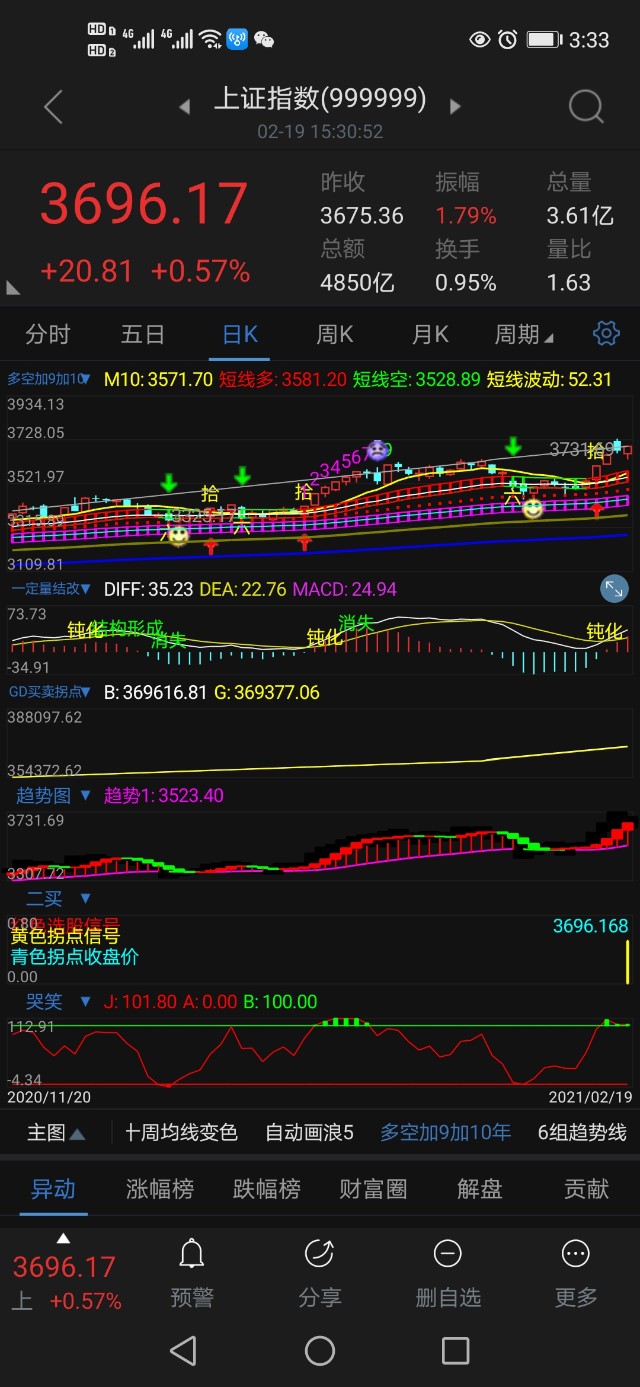Tap the back arrow at top left
This screenshot has width=640, height=1387.
click(x=54, y=106)
